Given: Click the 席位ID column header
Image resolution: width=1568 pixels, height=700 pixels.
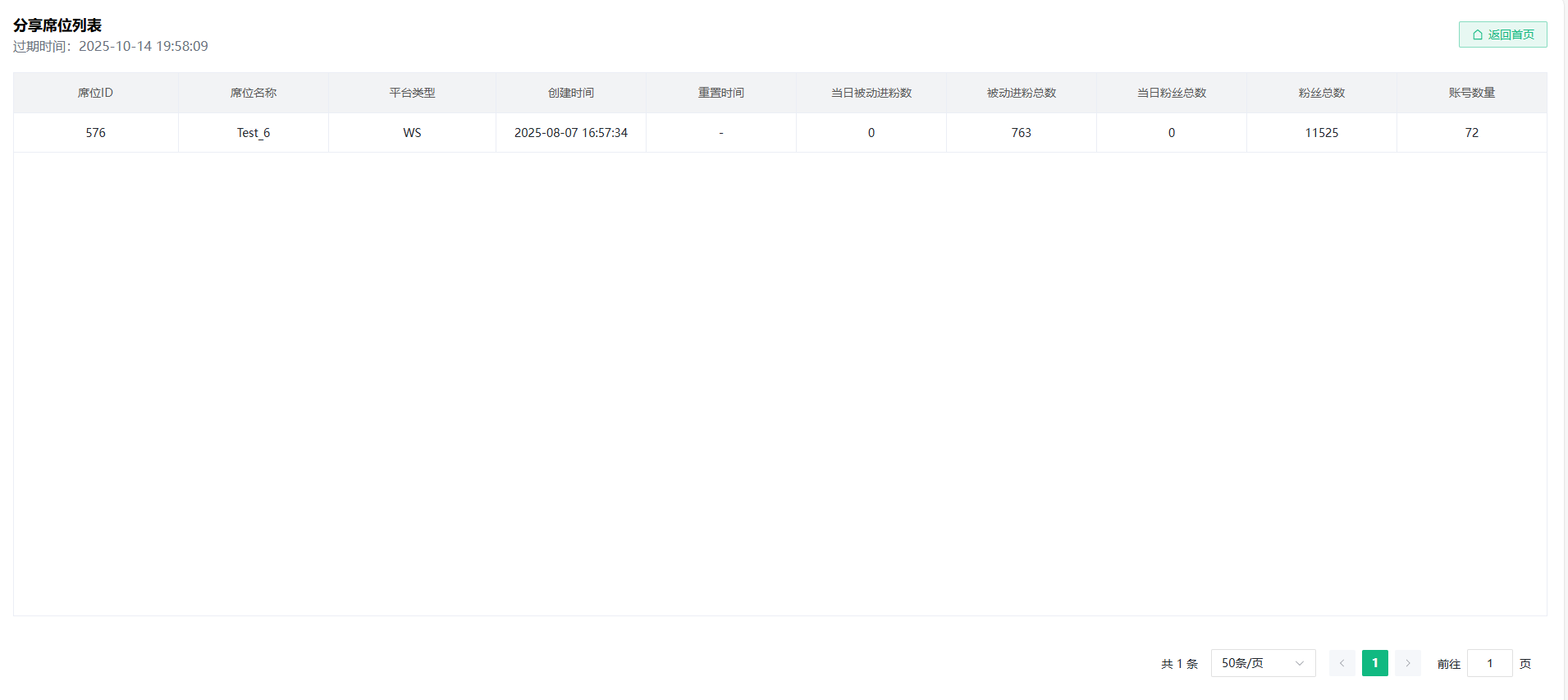Looking at the screenshot, I should coord(95,93).
